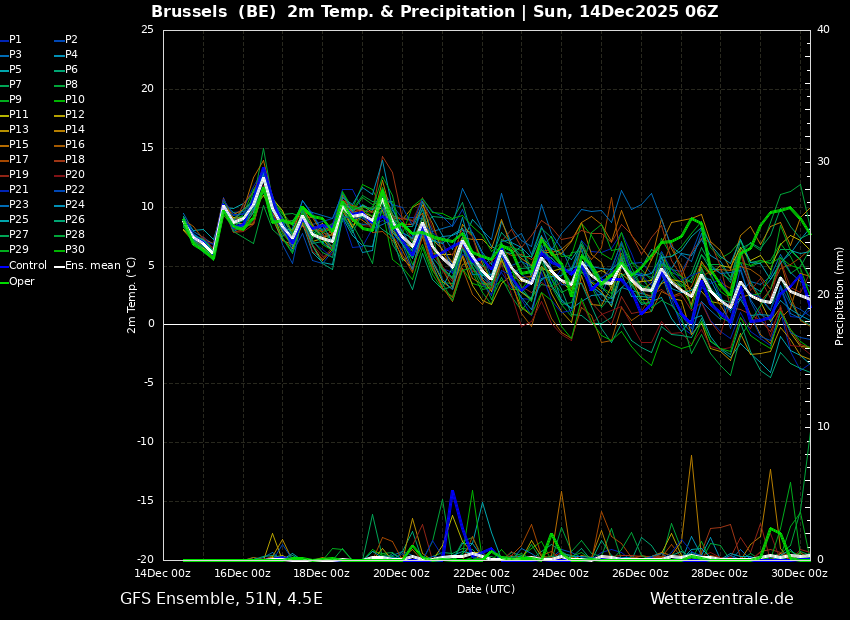Screen dimensions: 850x620
Task: Click the 15 temperature axis value
Action: [x=147, y=147]
